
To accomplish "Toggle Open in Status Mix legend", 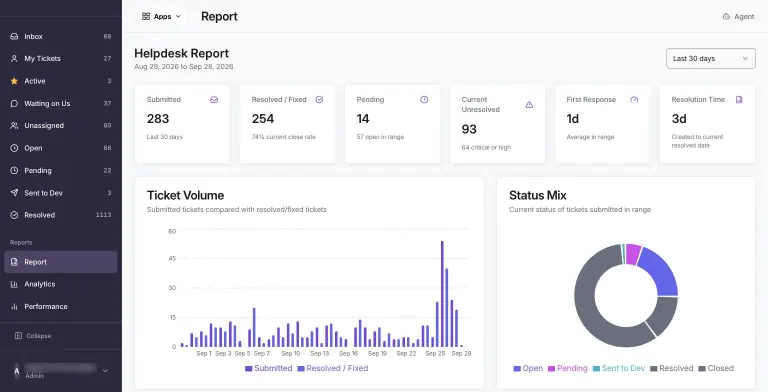I will click(x=528, y=368).
